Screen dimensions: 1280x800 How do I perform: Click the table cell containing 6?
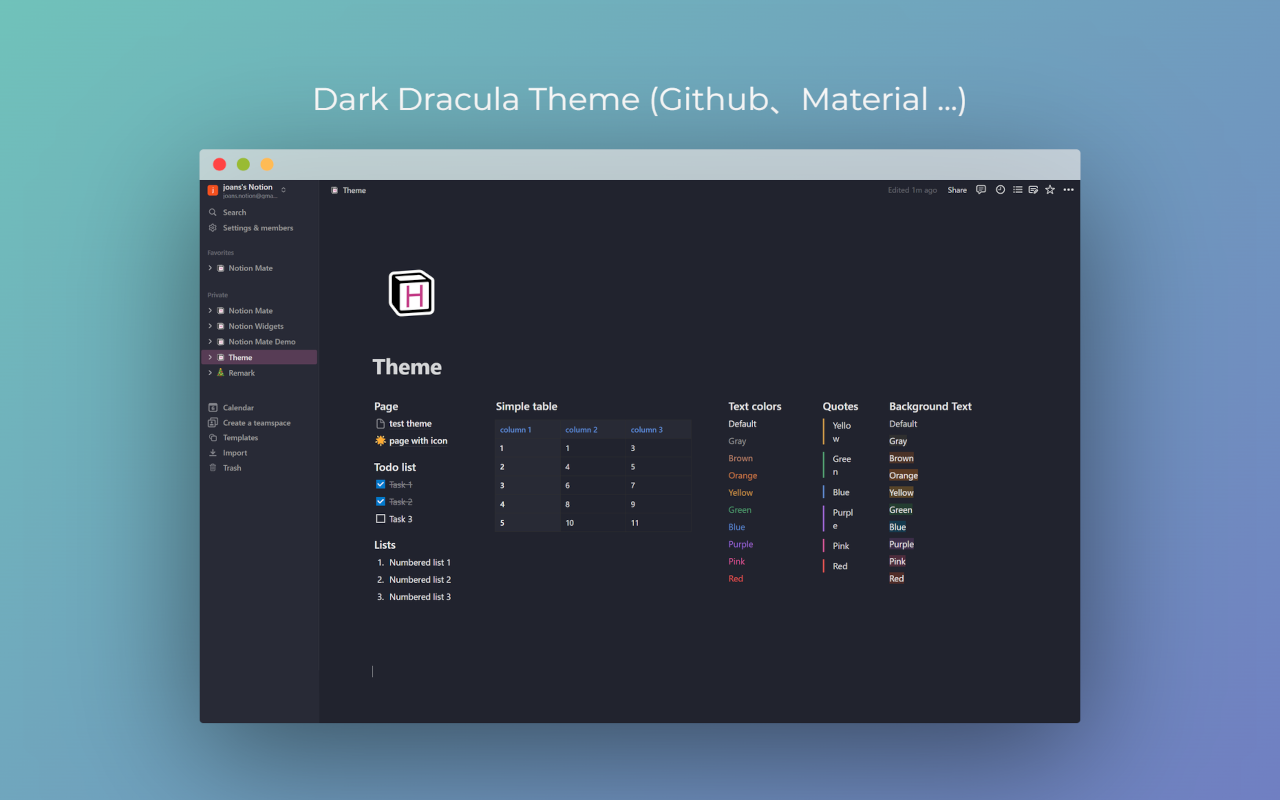pyautogui.click(x=593, y=485)
